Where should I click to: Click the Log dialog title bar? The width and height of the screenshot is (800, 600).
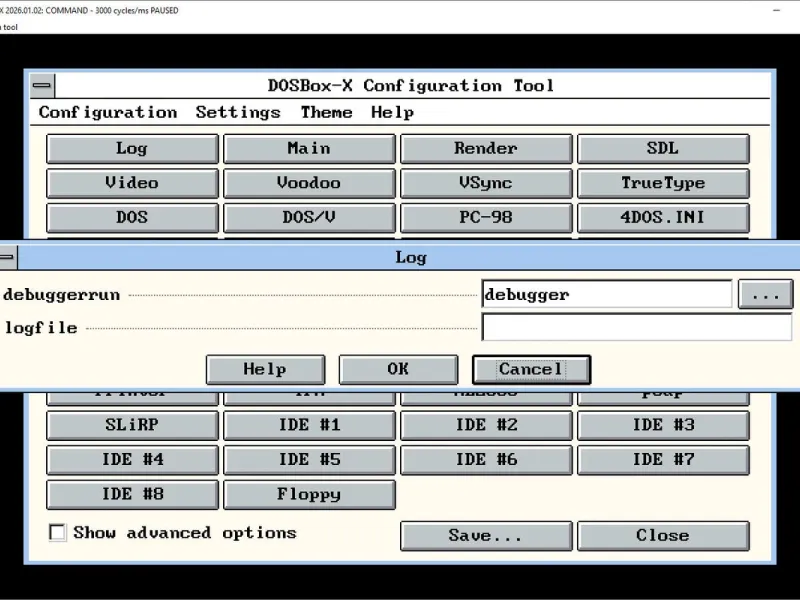pyautogui.click(x=408, y=257)
